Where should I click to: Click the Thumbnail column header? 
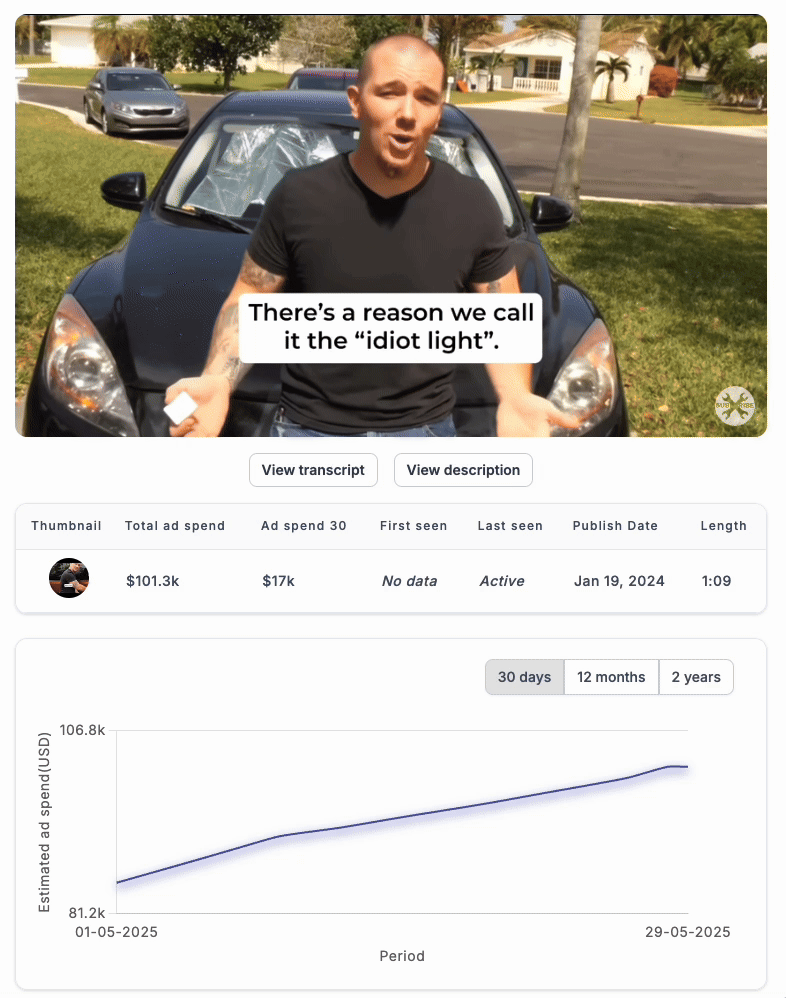pos(66,526)
